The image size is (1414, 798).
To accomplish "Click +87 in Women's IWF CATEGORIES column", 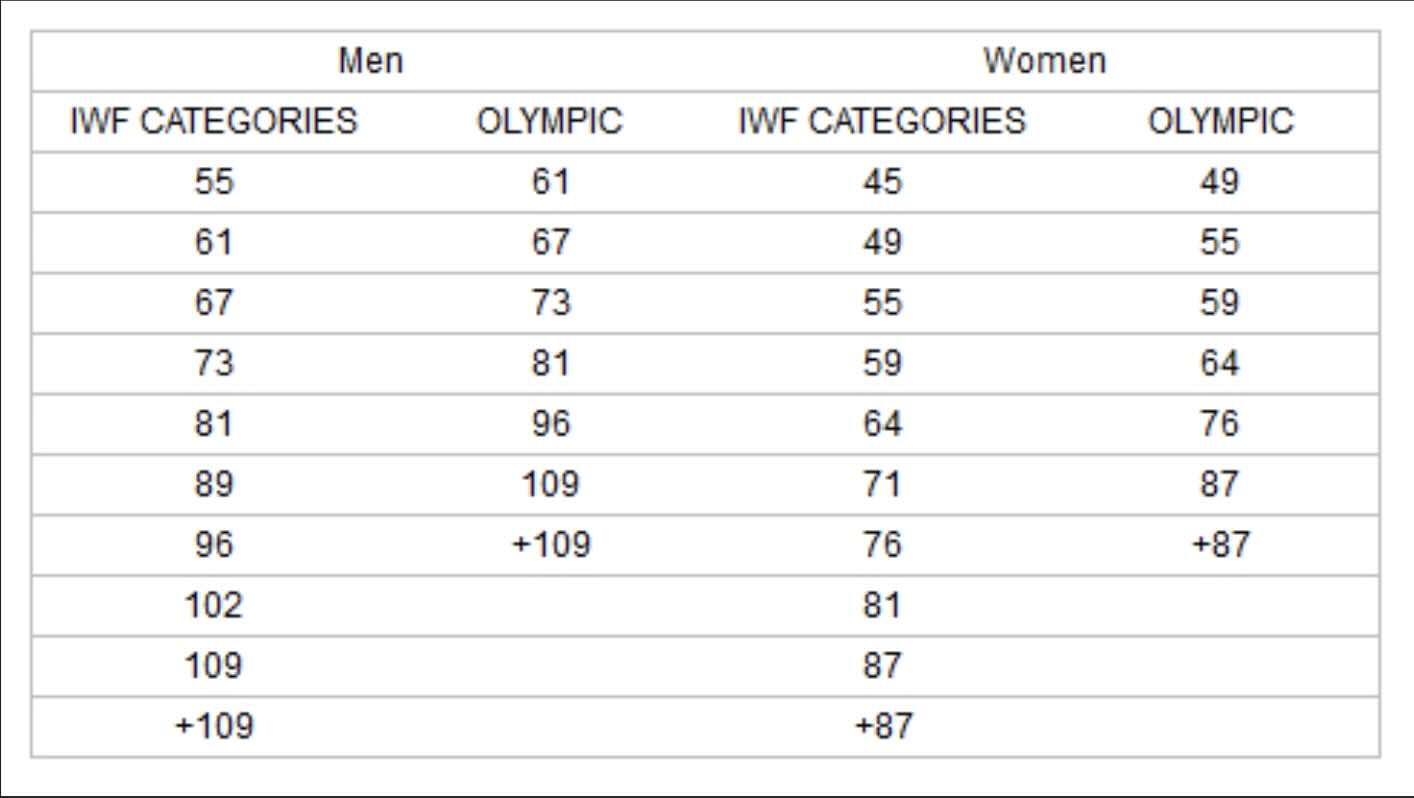I will (881, 726).
